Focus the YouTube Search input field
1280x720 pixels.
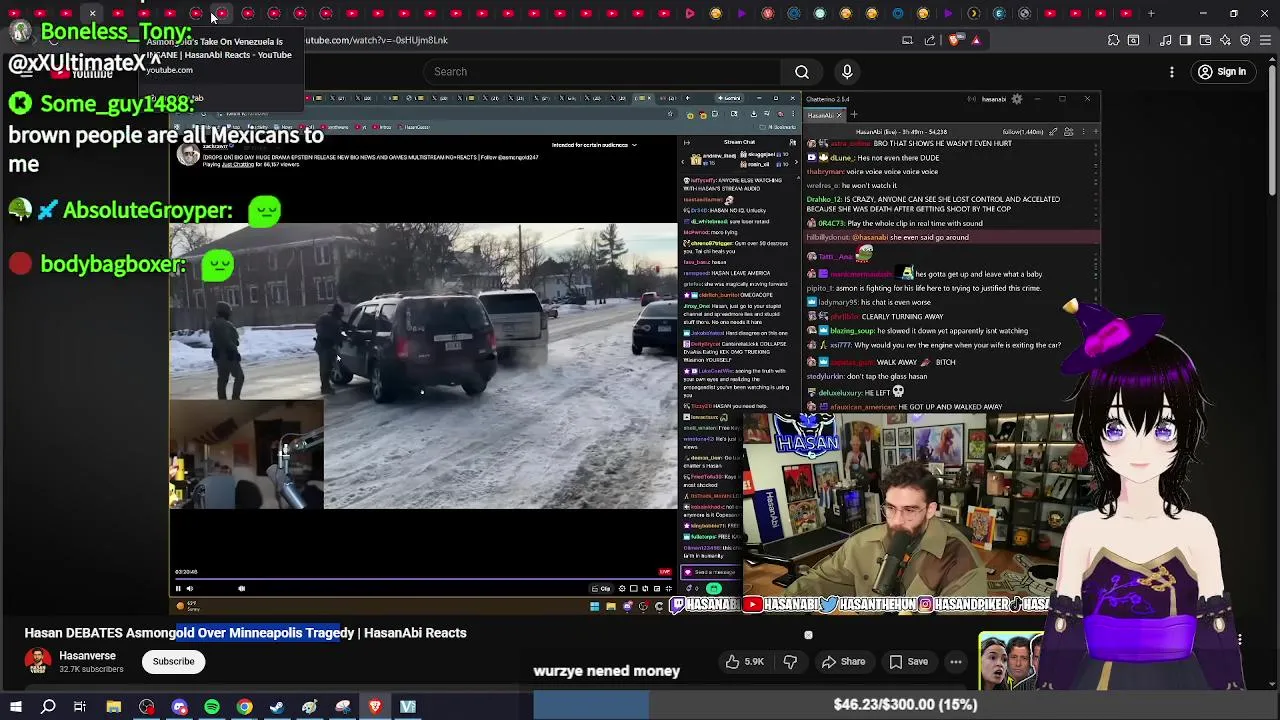click(x=604, y=72)
